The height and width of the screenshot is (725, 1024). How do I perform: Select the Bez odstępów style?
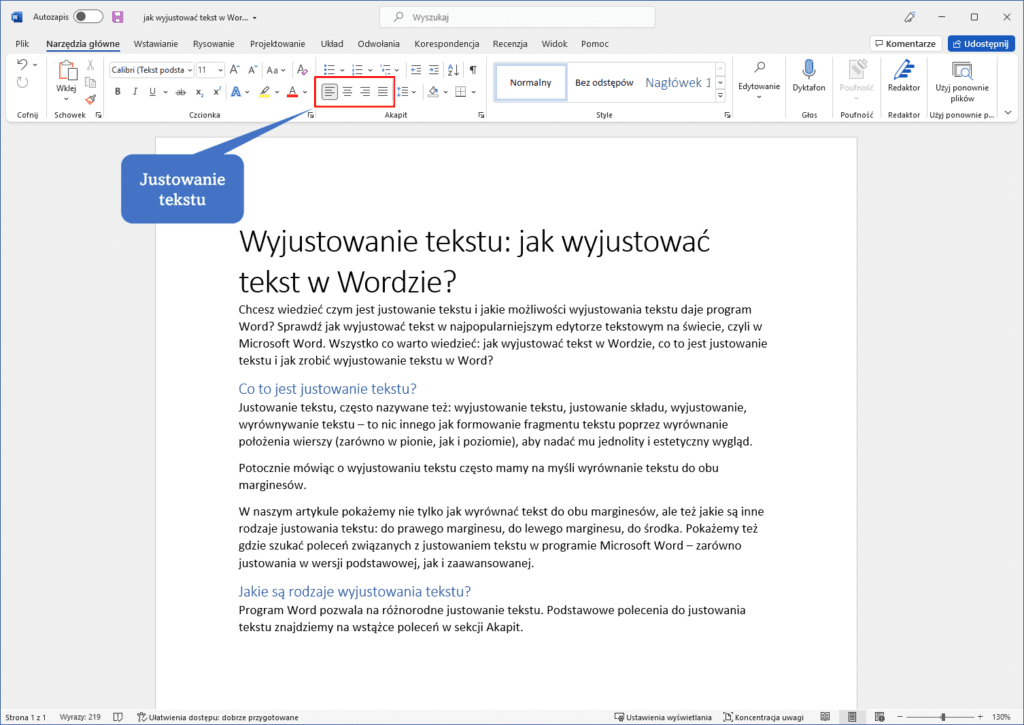pos(604,82)
